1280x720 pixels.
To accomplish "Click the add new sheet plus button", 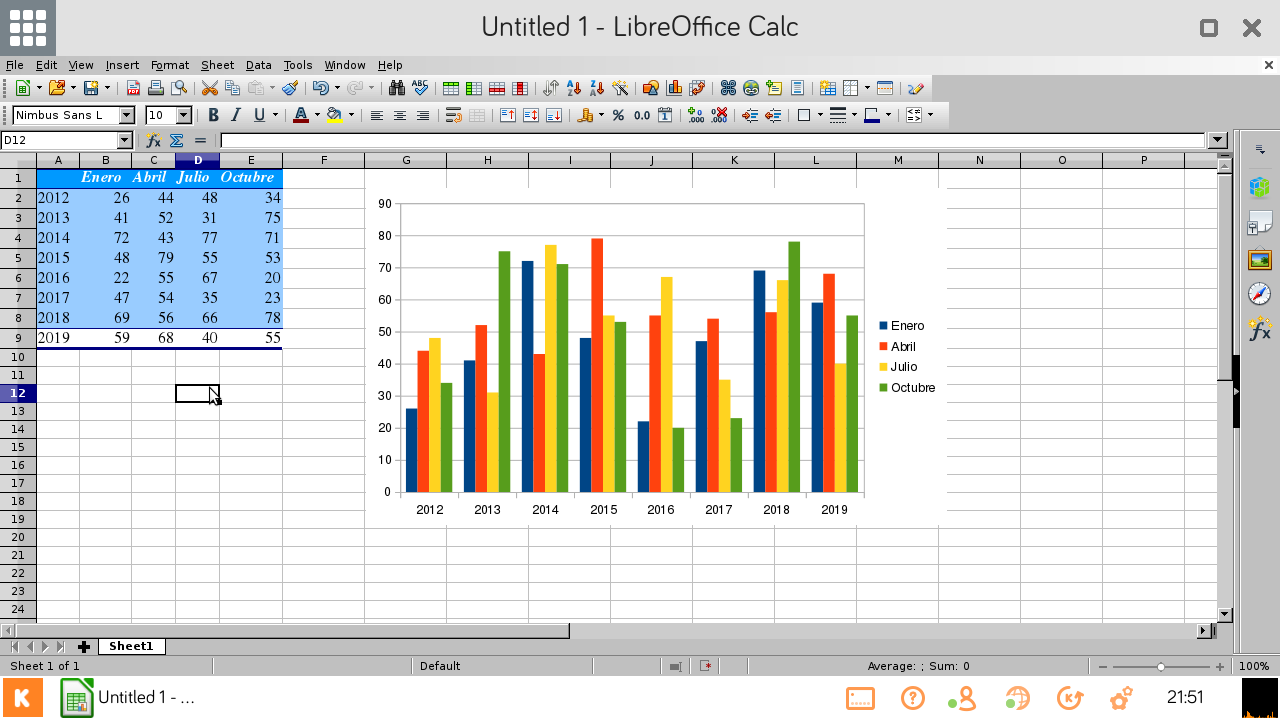I will pos(84,647).
